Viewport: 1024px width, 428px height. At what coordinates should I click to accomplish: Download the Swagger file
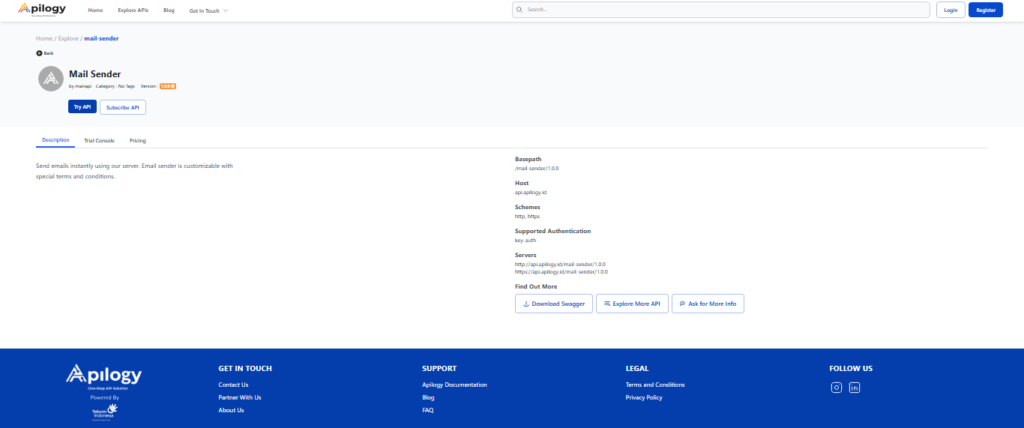point(553,303)
